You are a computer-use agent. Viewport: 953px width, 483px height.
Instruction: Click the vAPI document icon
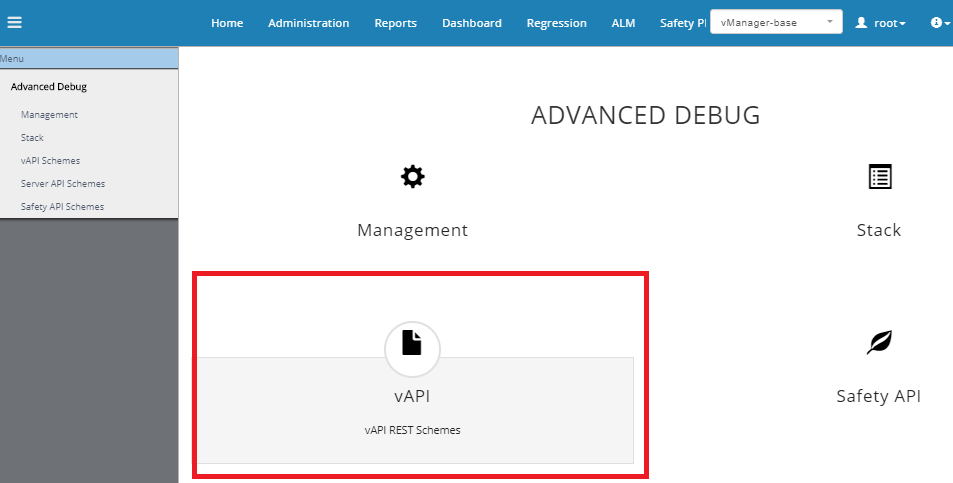[x=412, y=343]
